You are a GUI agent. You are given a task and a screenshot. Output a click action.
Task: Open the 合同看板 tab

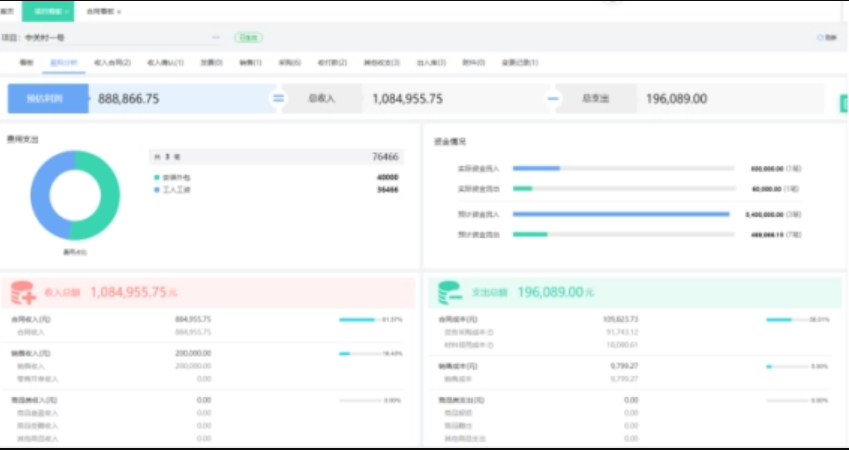pyautogui.click(x=99, y=12)
